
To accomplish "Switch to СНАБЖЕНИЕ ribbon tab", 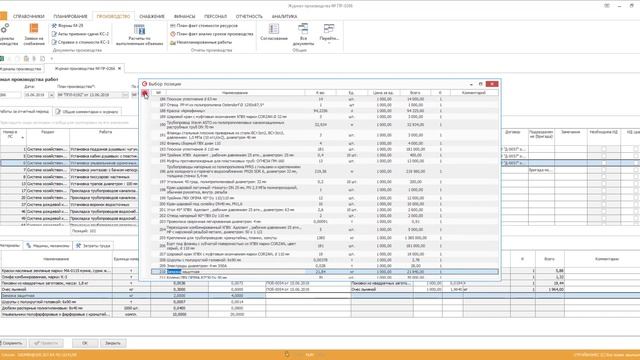I will (152, 16).
